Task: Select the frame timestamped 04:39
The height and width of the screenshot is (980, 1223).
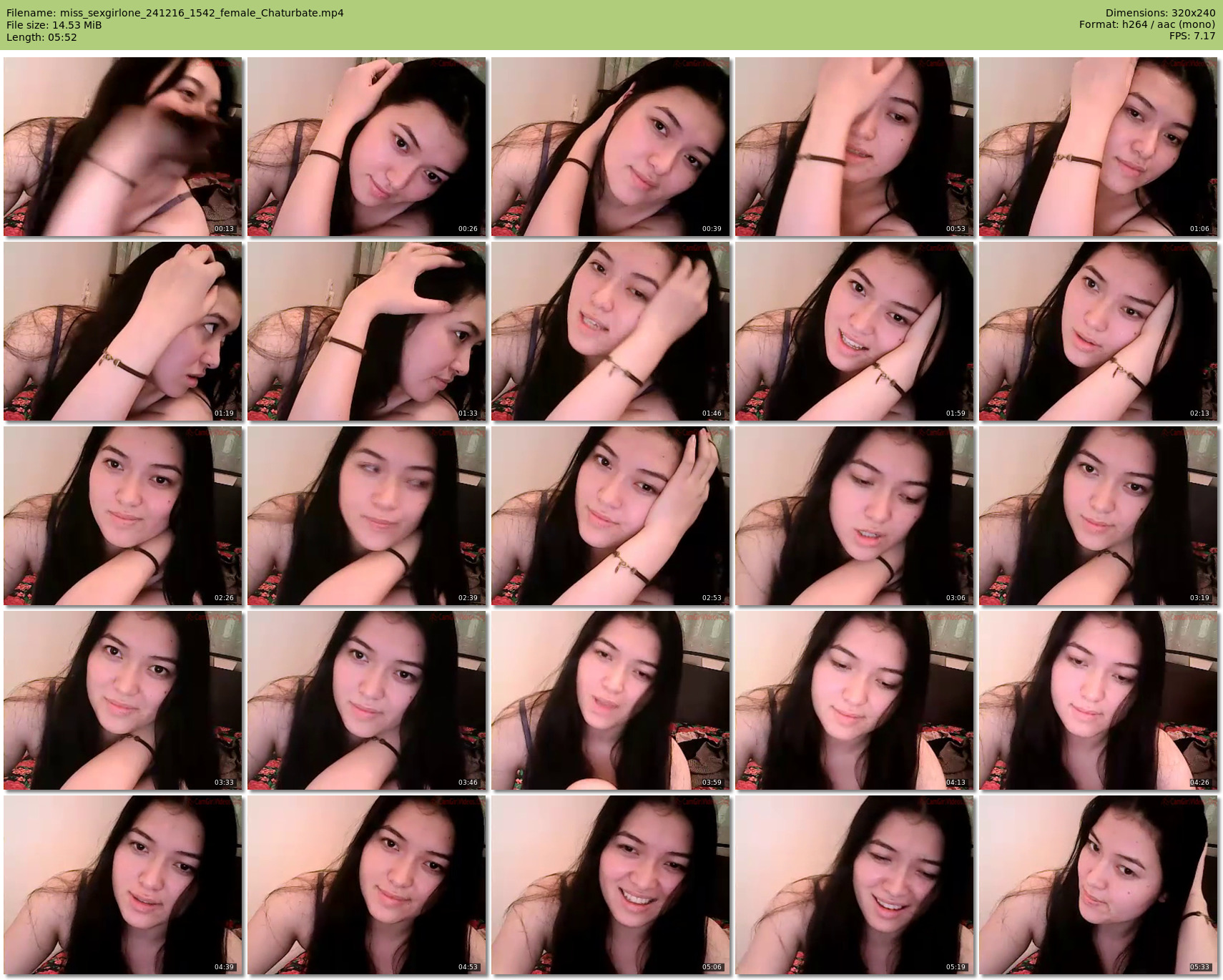Action: [x=123, y=885]
